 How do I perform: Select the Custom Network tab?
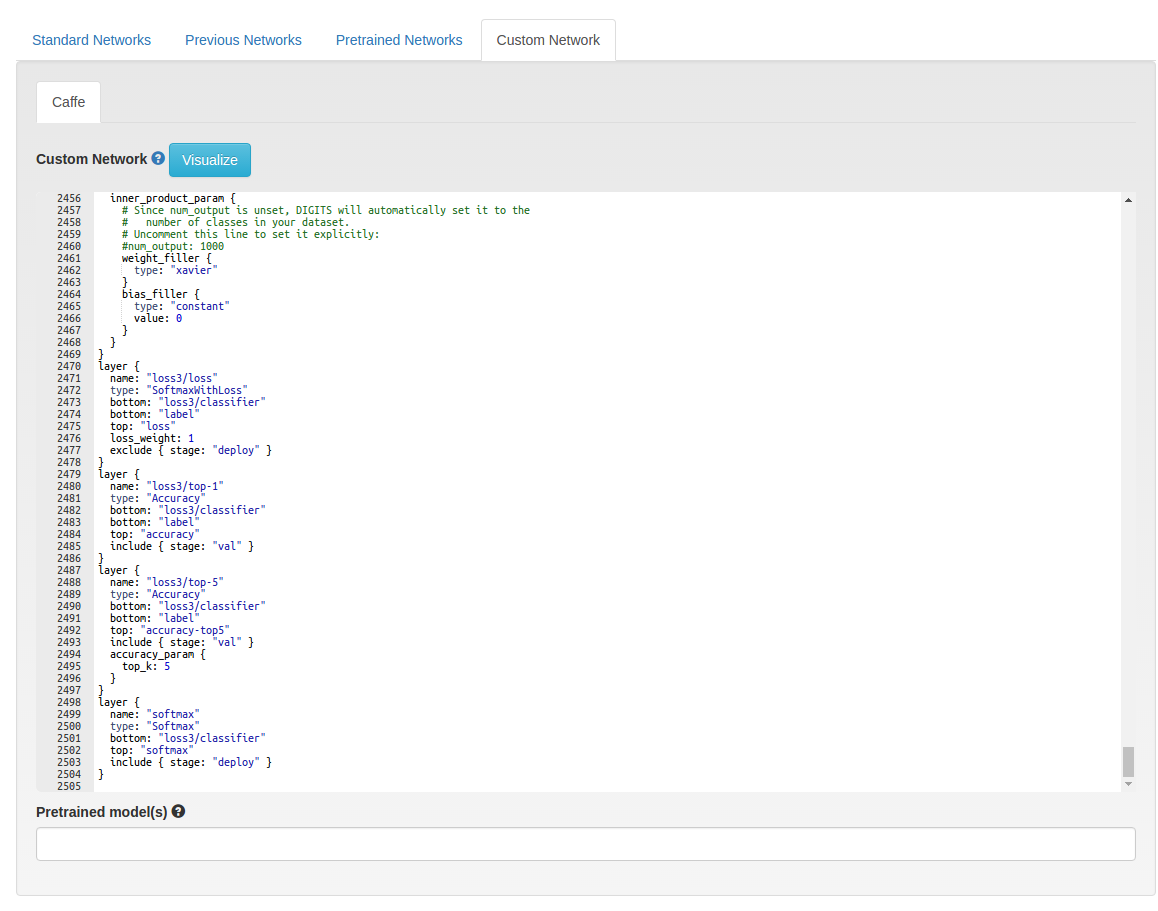point(548,40)
